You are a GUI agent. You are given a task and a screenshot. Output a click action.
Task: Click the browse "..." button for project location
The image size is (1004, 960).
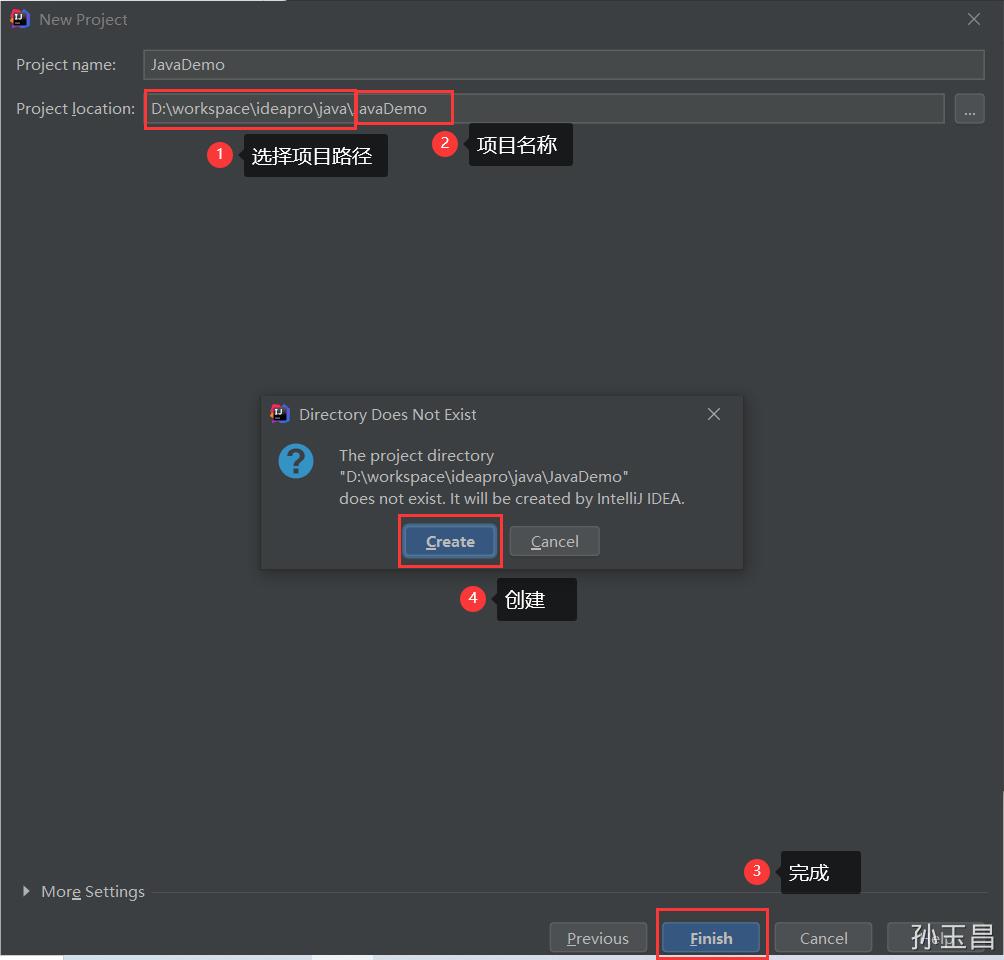click(969, 108)
